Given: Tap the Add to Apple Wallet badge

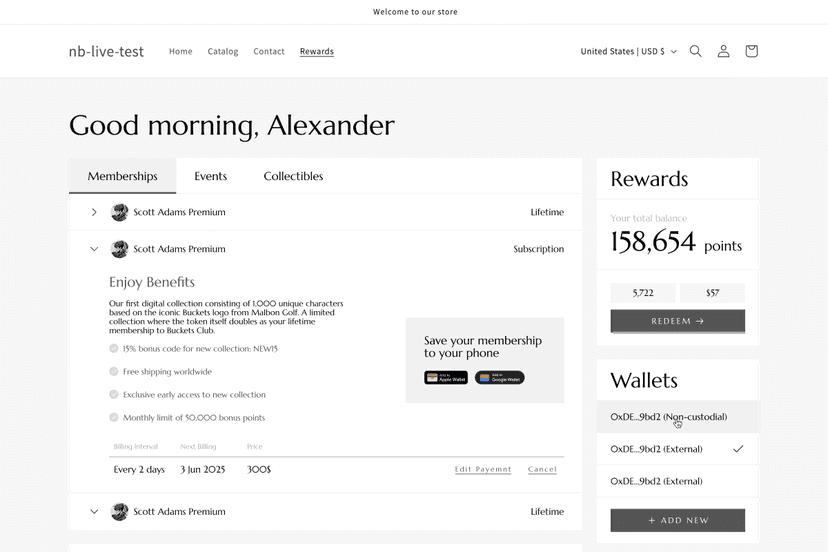Looking at the screenshot, I should pyautogui.click(x=446, y=378).
